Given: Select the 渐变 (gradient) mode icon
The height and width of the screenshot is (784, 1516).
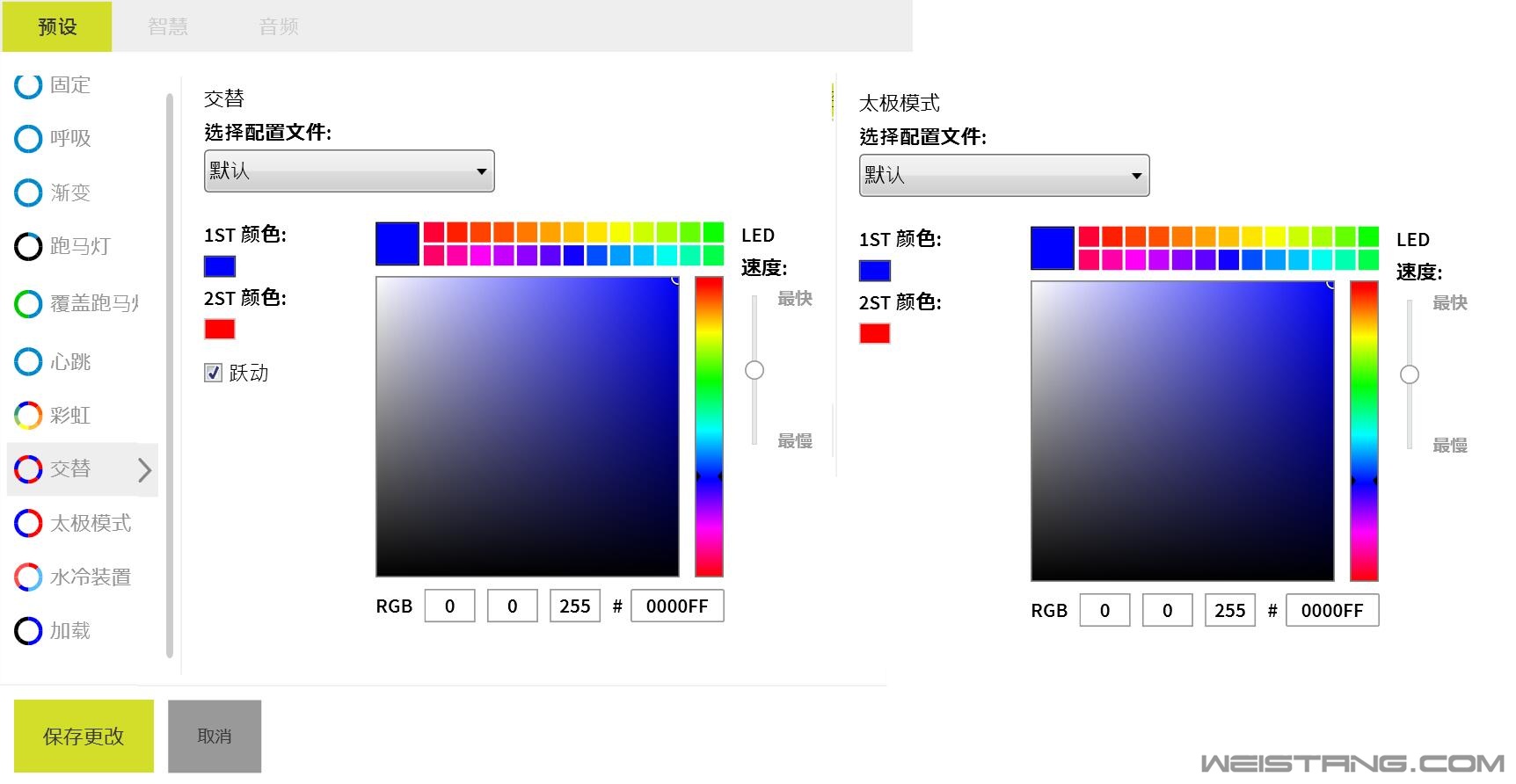Looking at the screenshot, I should point(28,192).
